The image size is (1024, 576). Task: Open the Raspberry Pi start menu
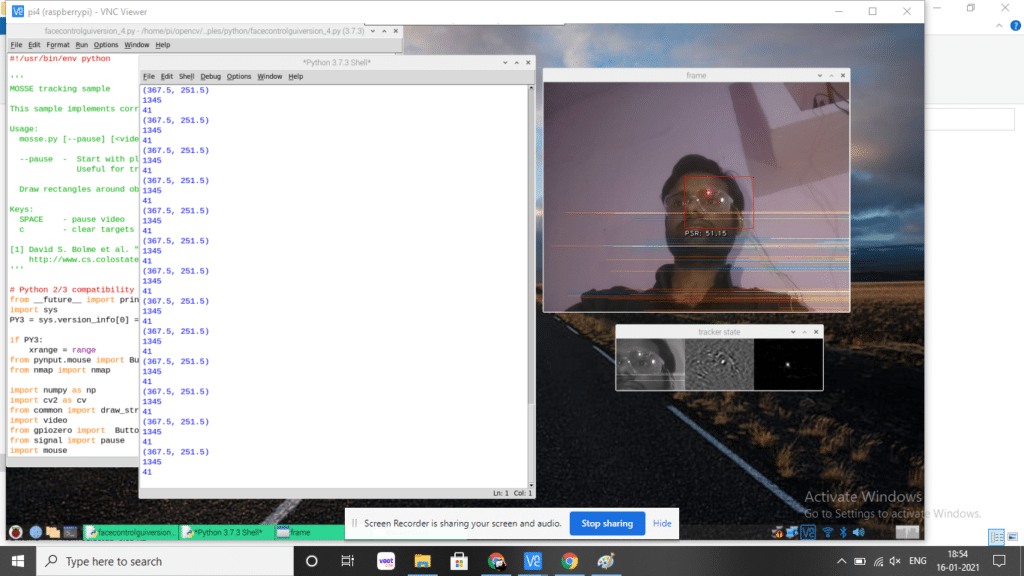14,531
